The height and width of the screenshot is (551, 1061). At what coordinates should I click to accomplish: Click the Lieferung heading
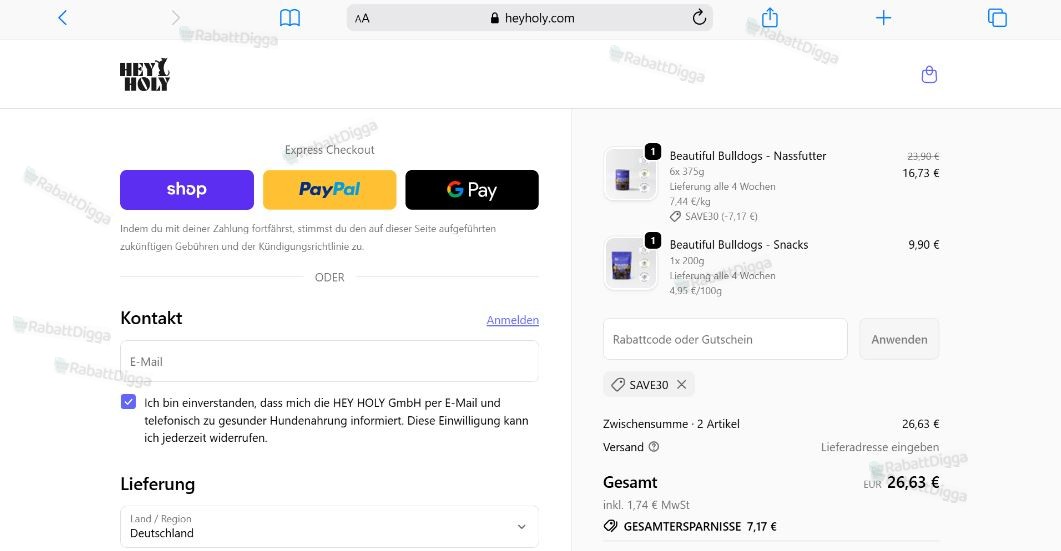click(x=158, y=484)
